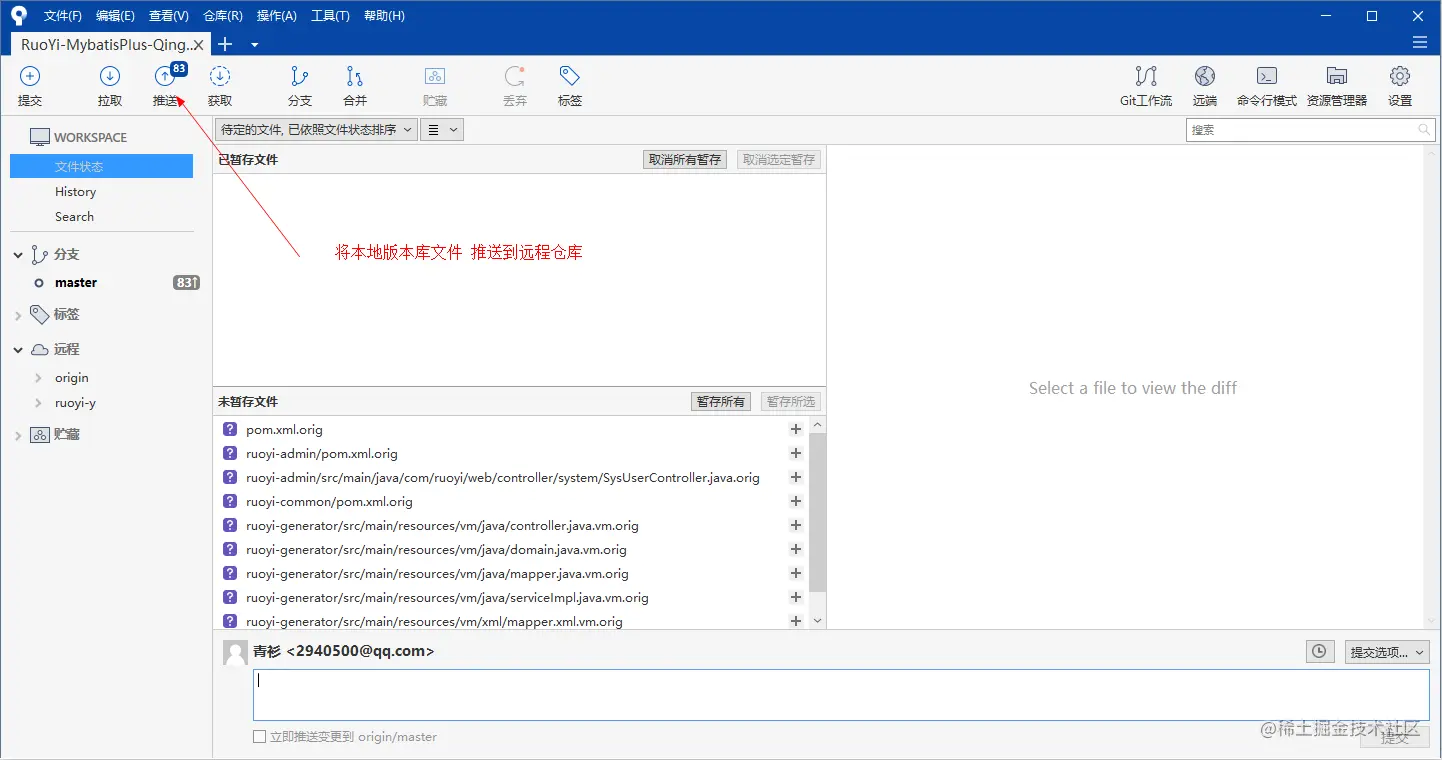Close the RuoYi-MybatisPlus tab
The width and height of the screenshot is (1442, 760).
198,45
